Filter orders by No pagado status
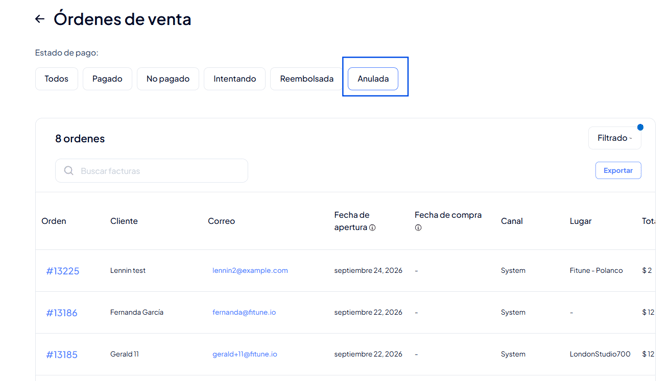 tap(168, 79)
